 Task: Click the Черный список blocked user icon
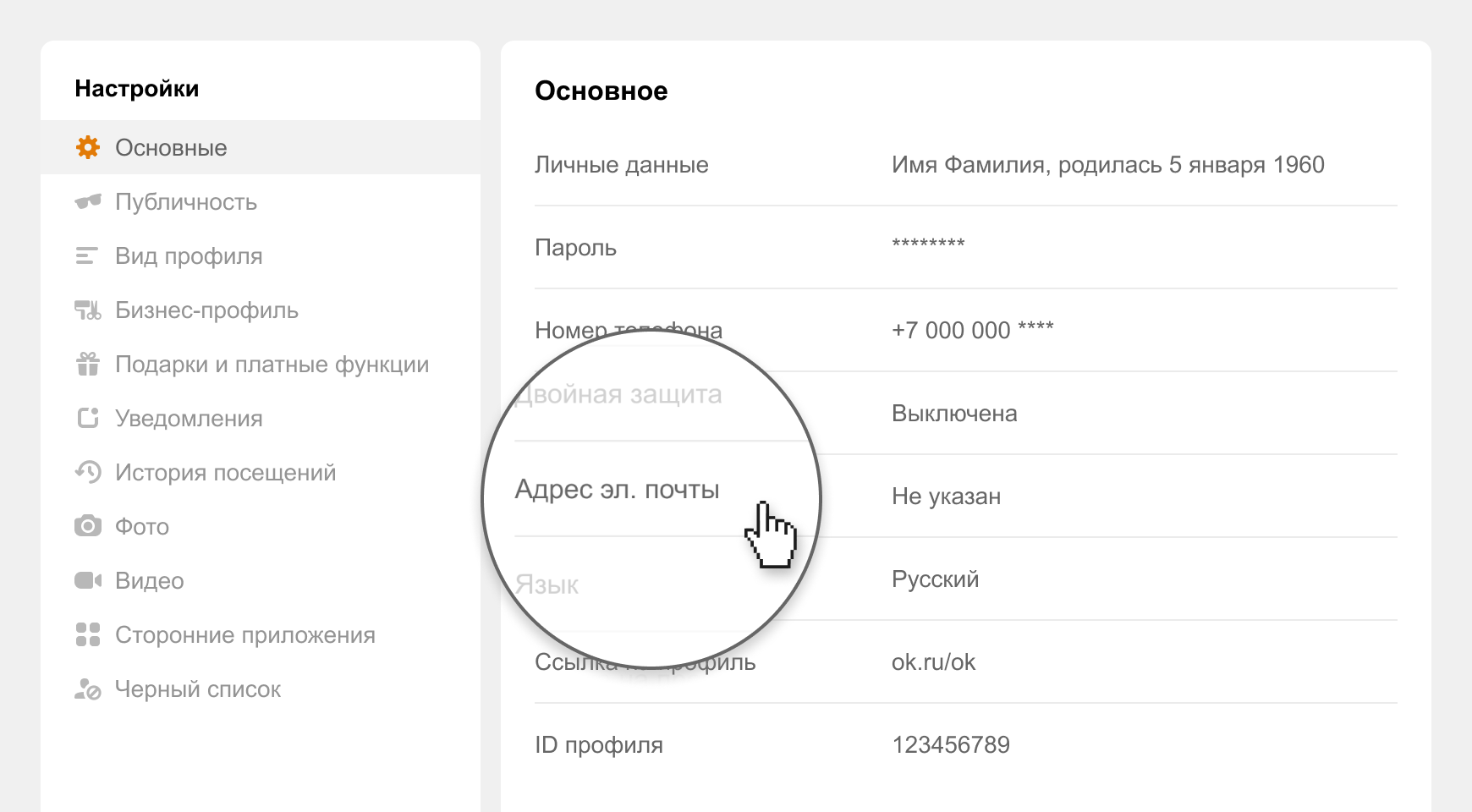[x=88, y=689]
